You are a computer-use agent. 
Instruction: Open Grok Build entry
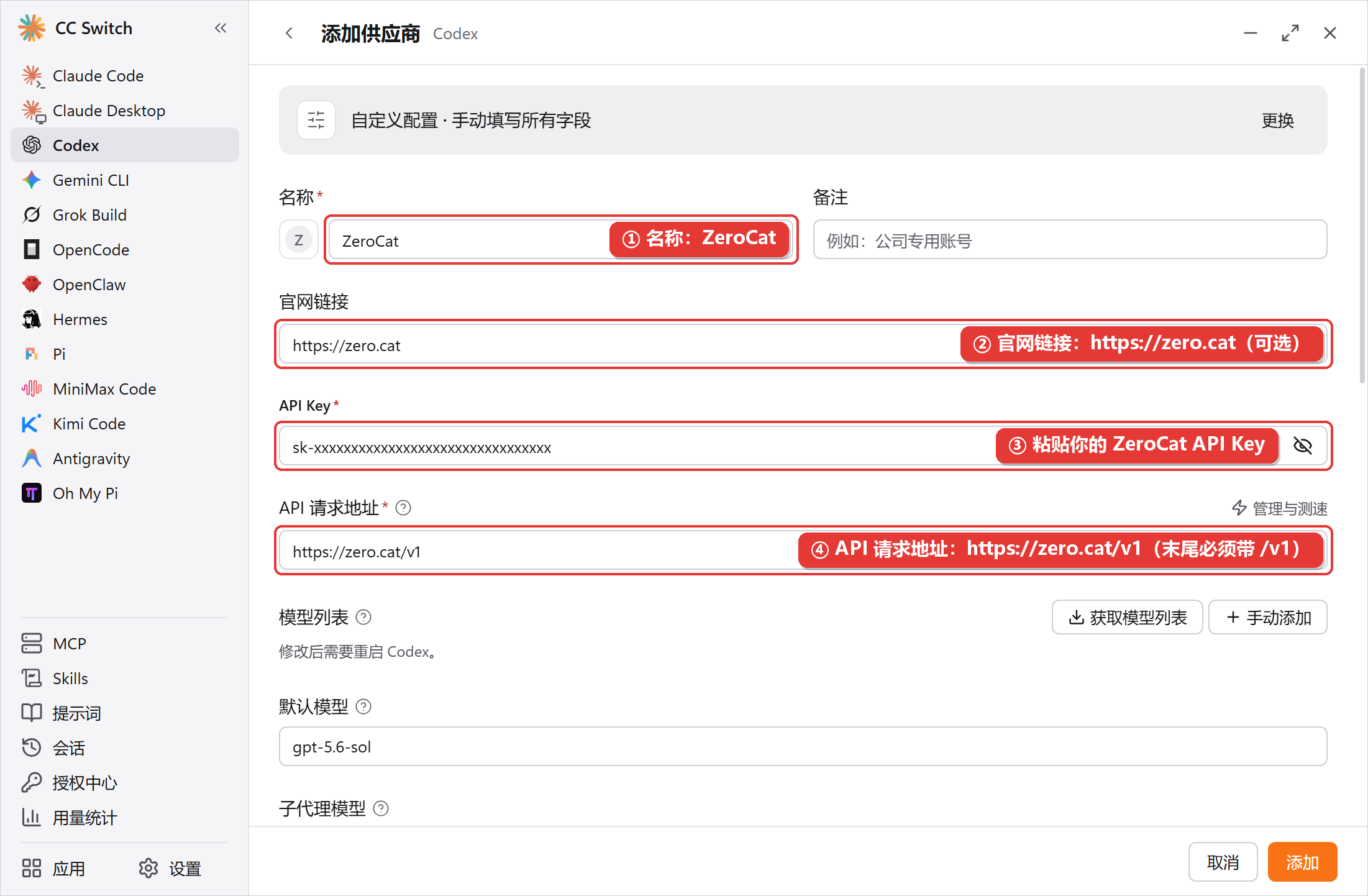pos(125,215)
